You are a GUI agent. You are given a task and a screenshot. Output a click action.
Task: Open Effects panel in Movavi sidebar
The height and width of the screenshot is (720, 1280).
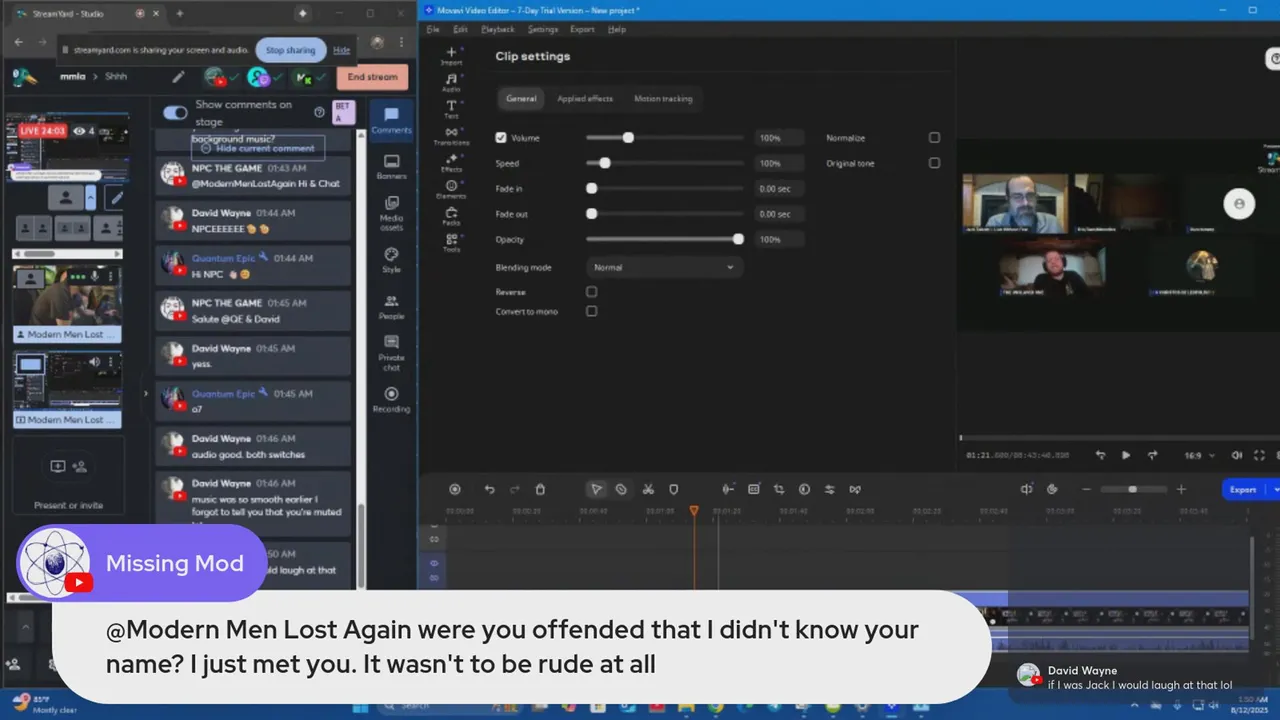click(x=451, y=163)
